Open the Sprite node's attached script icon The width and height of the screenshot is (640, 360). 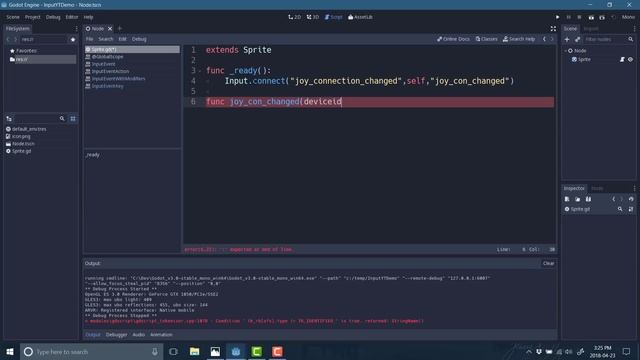coord(622,59)
